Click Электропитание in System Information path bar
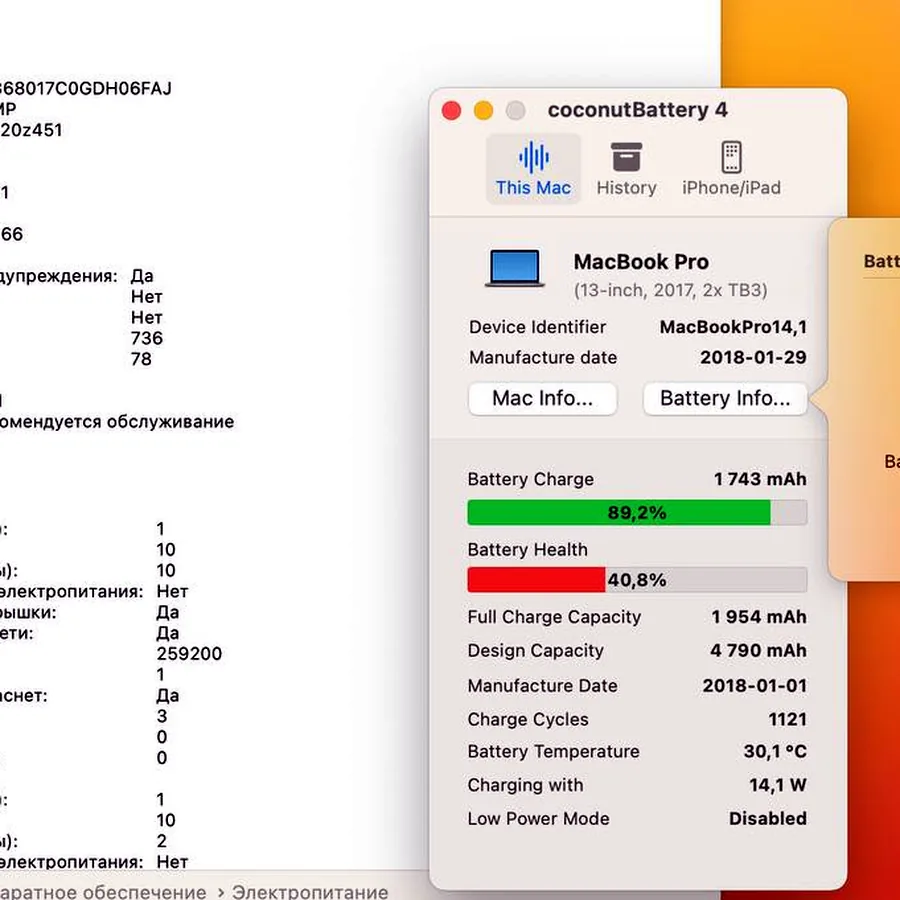900x900 pixels. (x=310, y=892)
